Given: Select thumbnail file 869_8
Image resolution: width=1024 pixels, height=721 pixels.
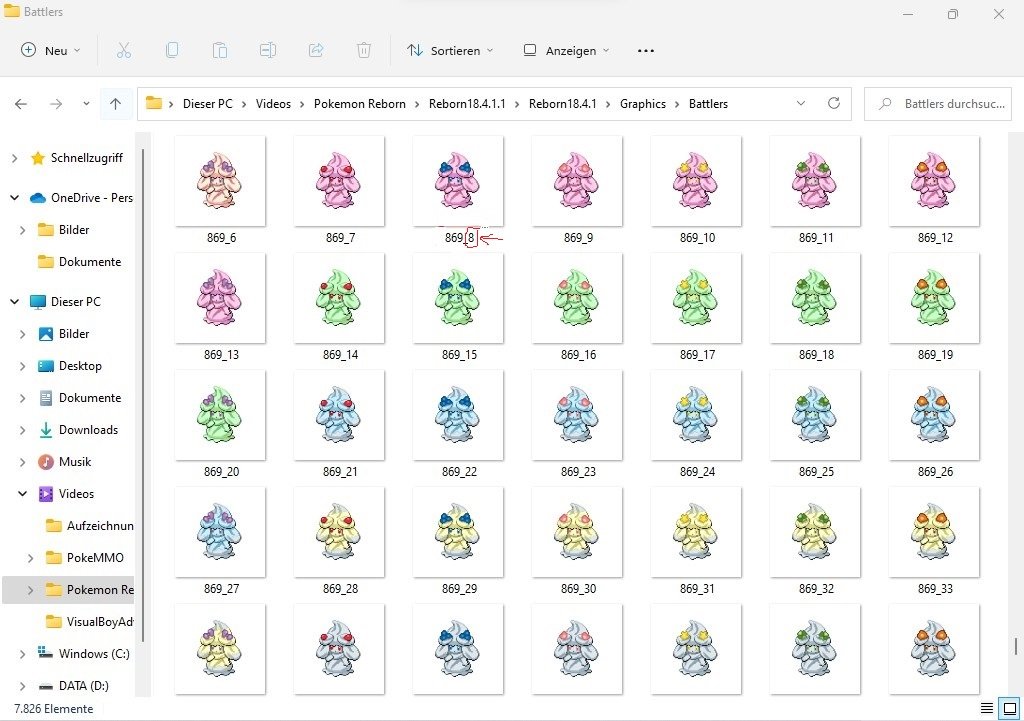Looking at the screenshot, I should (x=458, y=181).
